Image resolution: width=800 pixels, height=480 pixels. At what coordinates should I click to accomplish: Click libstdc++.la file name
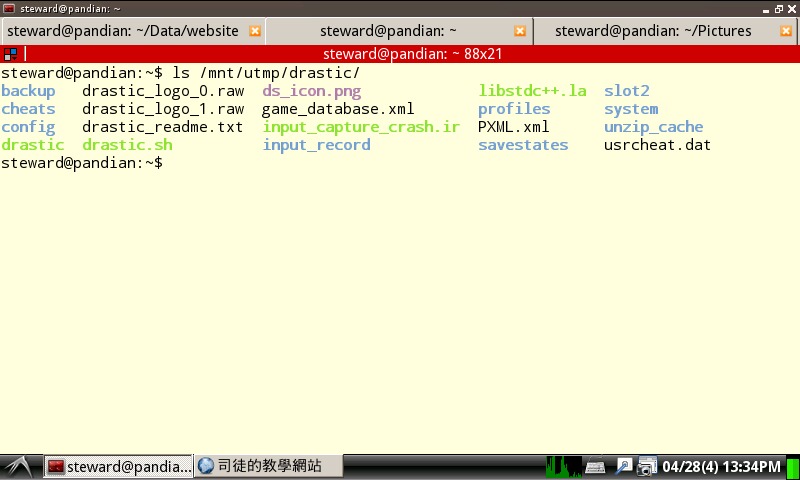[533, 91]
